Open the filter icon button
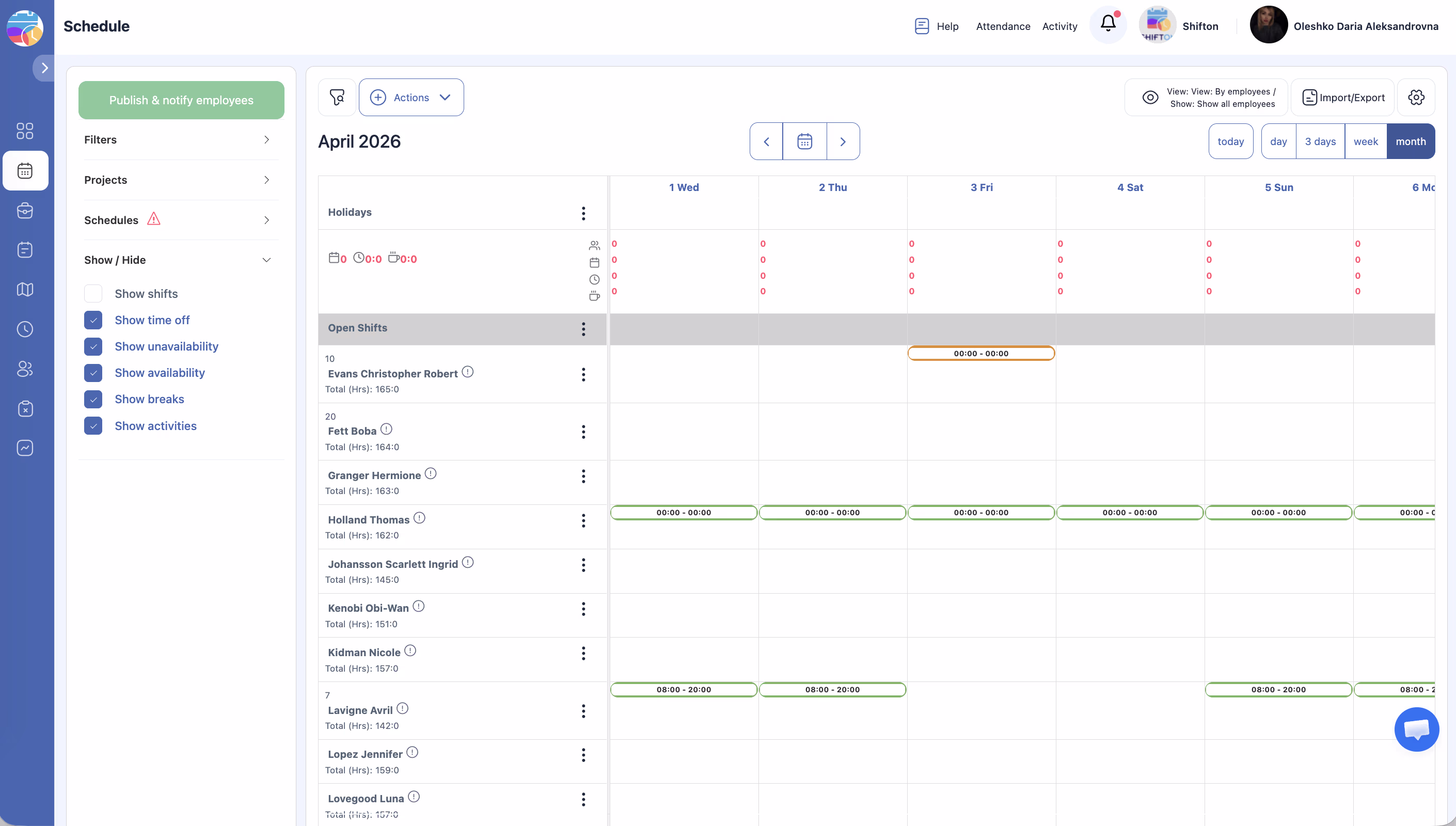Viewport: 1456px width, 826px height. (337, 98)
